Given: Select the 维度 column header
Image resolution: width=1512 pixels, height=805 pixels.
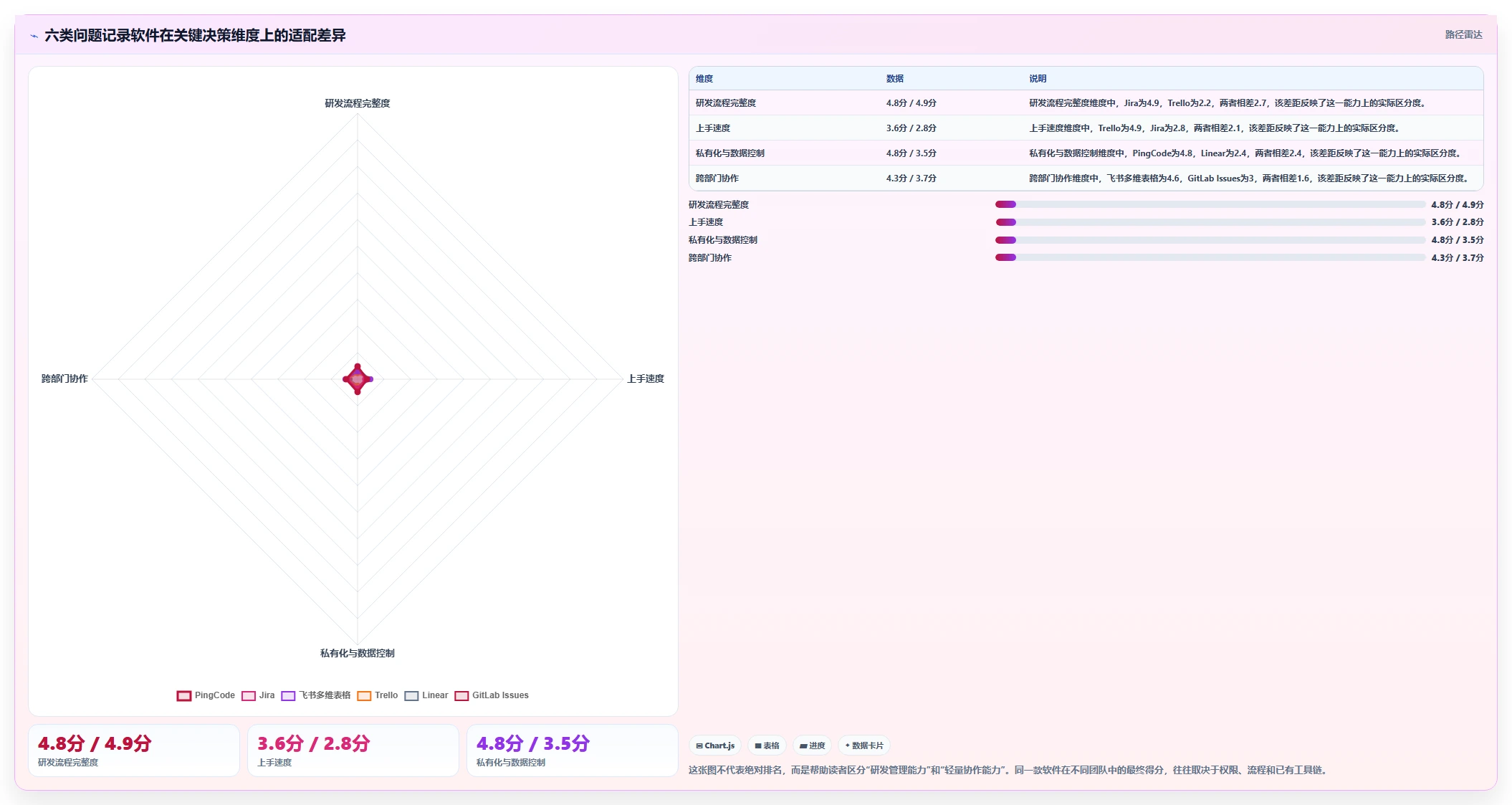Looking at the screenshot, I should [704, 79].
